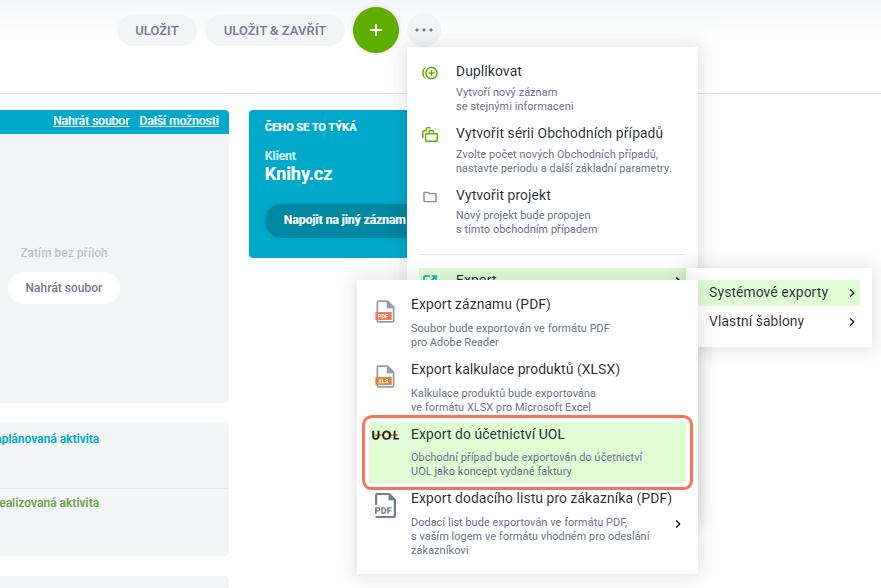Click the red PDF file icon
Viewport: 881px width, 588px height.
click(385, 311)
